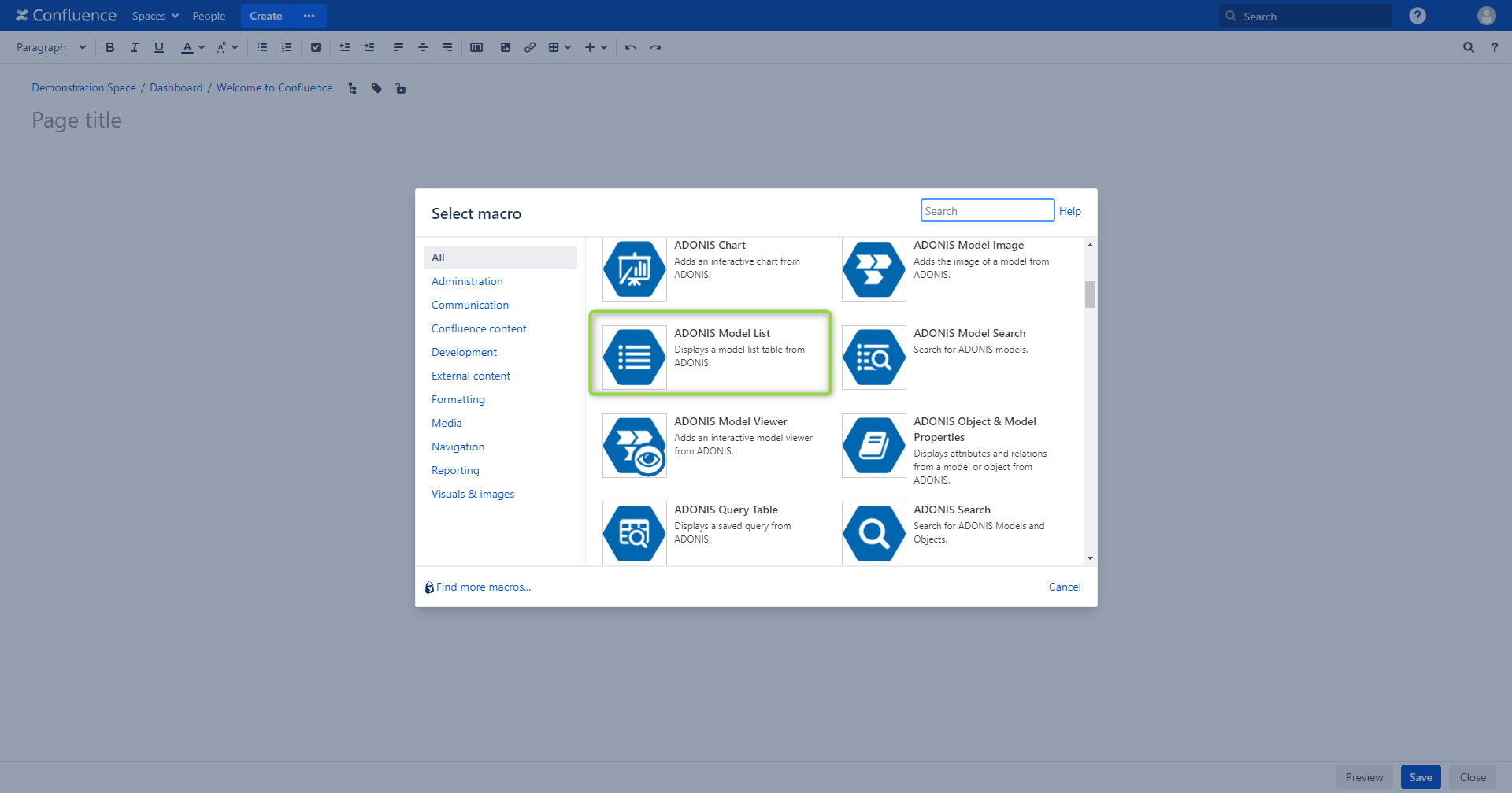Open find and replace in editor toolbar
Image resolution: width=1512 pixels, height=793 pixels.
pos(1469,47)
